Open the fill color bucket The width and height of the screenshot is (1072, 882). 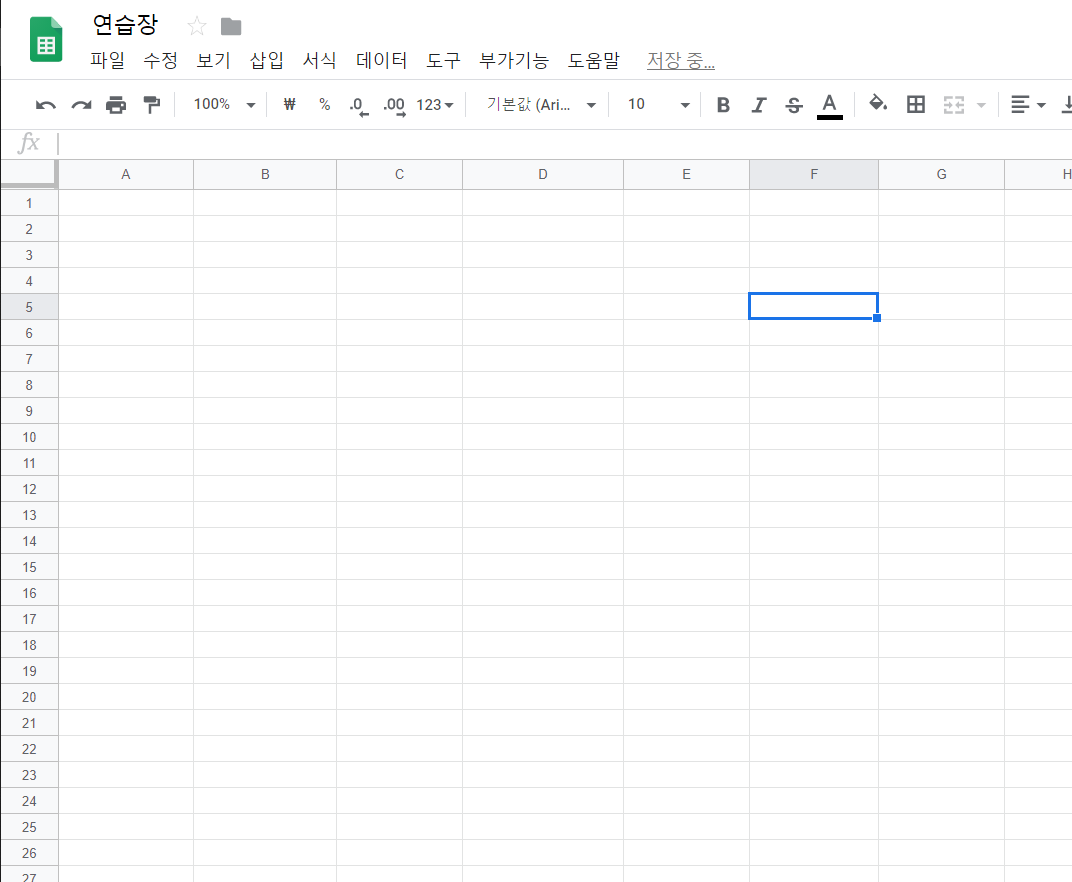click(x=878, y=104)
